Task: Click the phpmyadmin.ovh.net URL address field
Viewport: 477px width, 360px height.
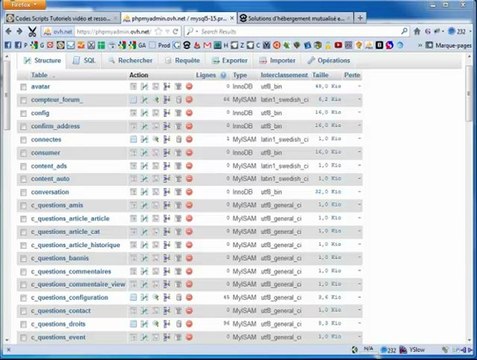Action: click(115, 32)
